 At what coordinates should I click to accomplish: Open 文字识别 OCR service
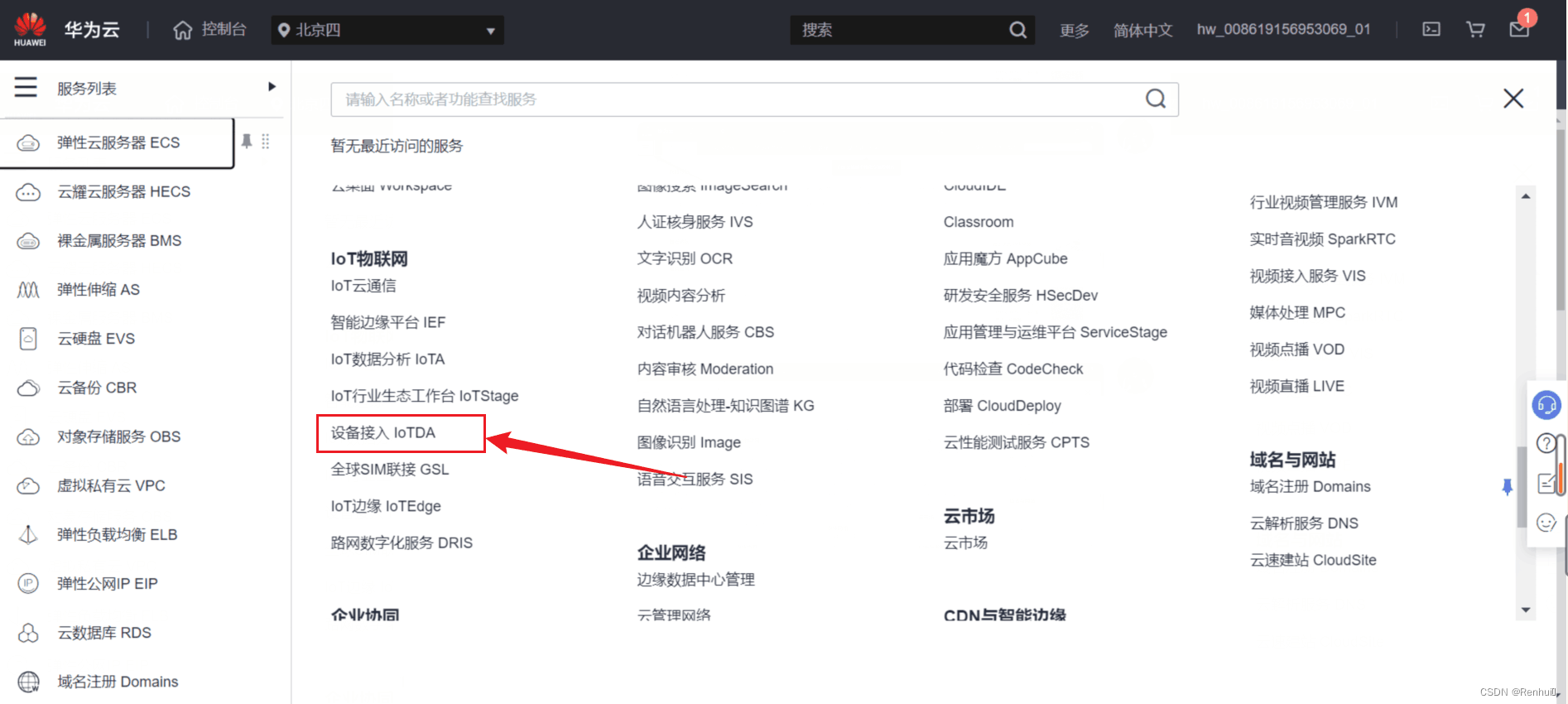click(x=685, y=258)
